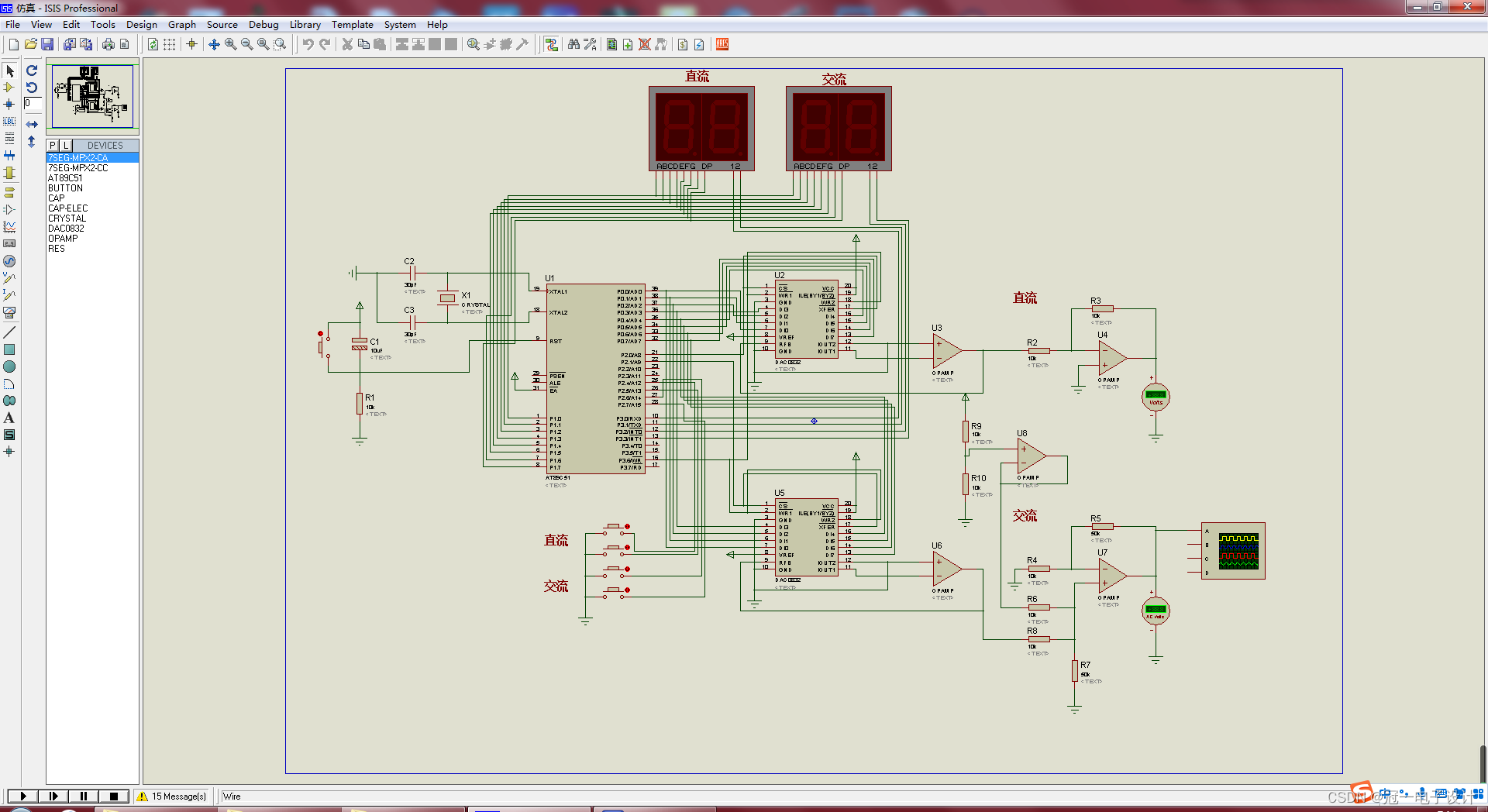Open the Debug menu
Viewport: 1488px width, 812px height.
(x=263, y=24)
